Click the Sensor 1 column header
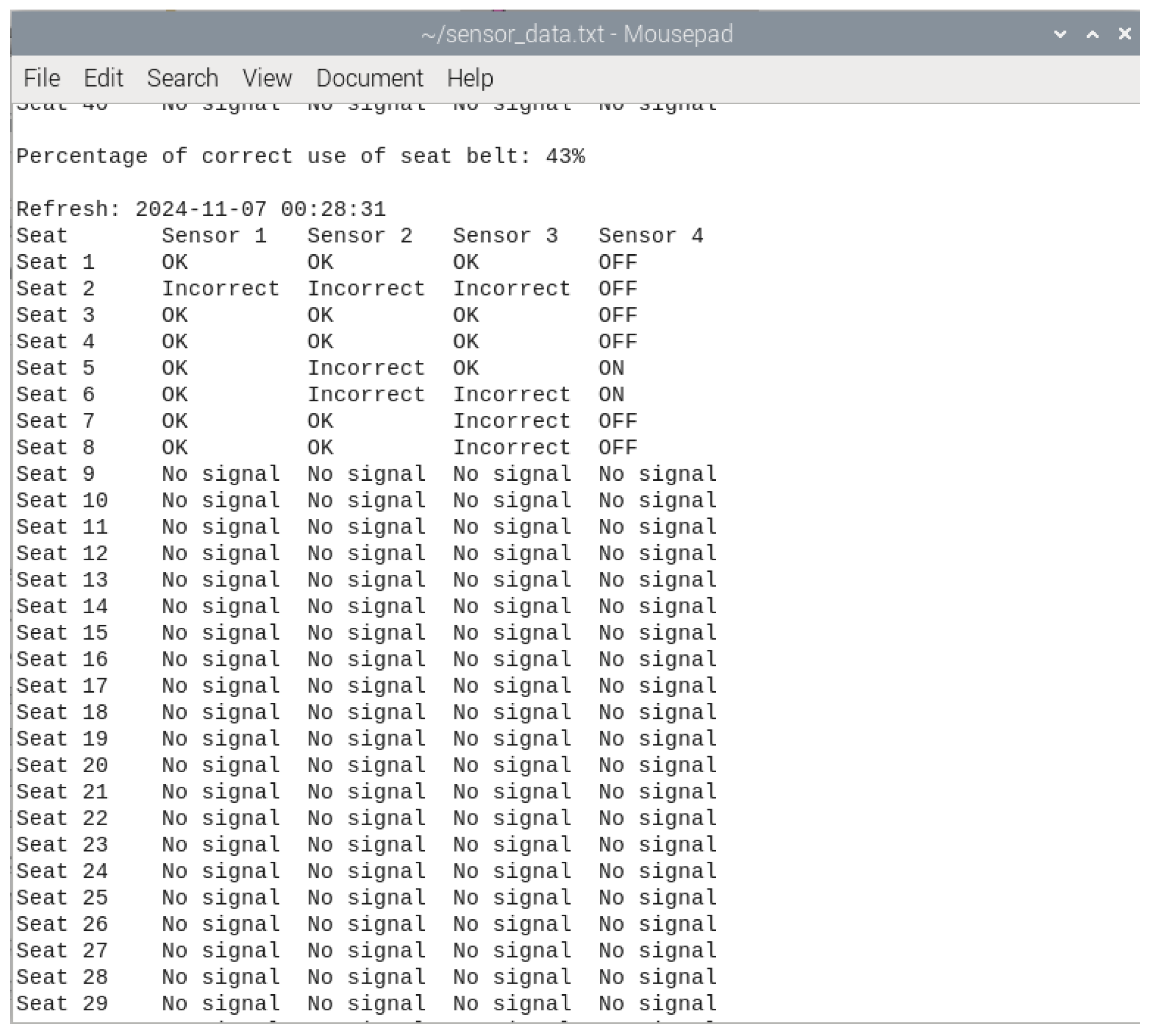This screenshot has width=1150, height=1036. tap(214, 235)
